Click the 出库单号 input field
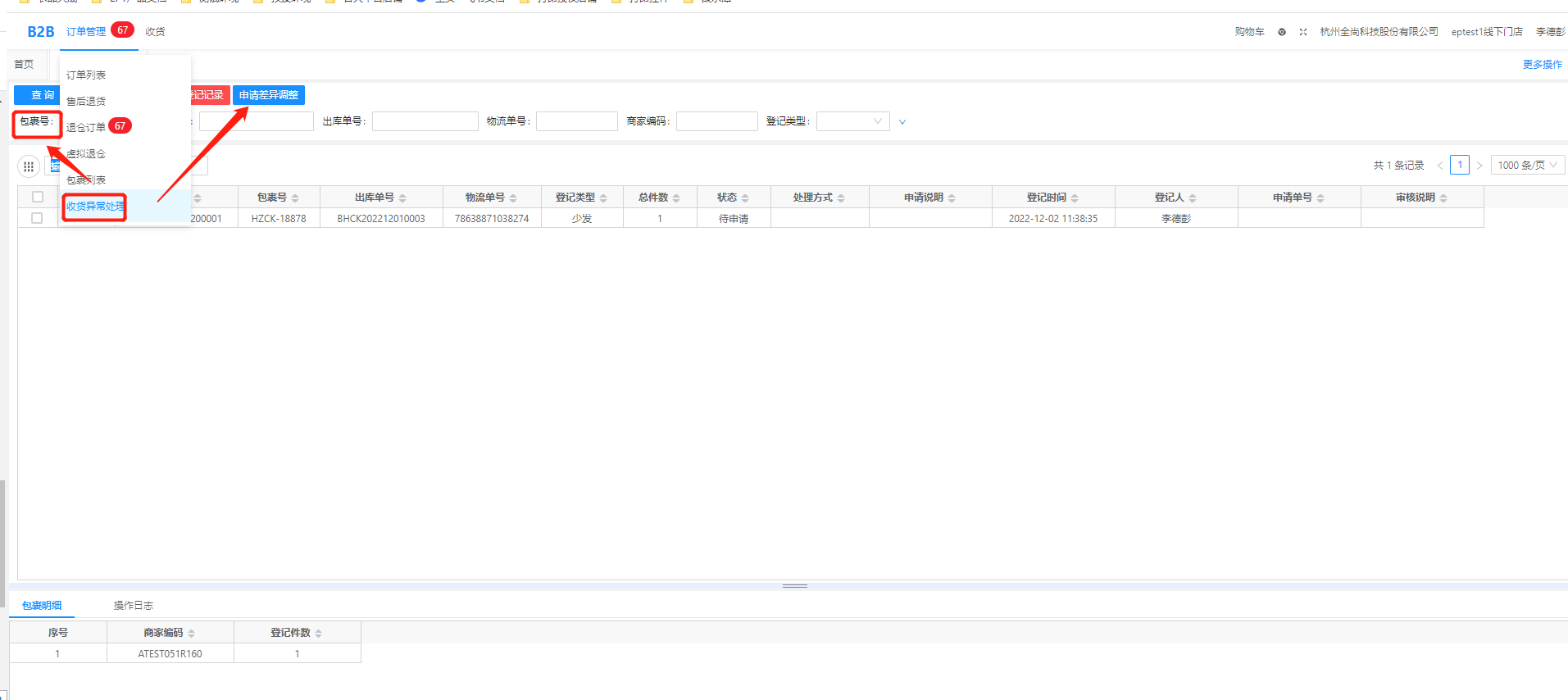Screen dimensions: 1568x700 [x=425, y=122]
